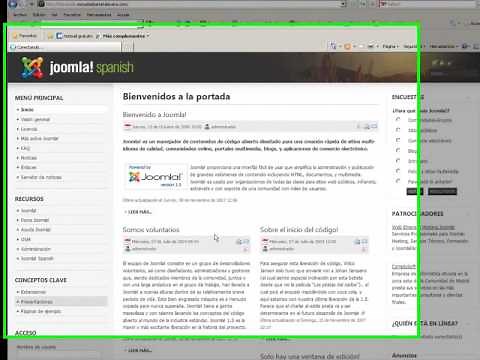Click the print icon of Sobre el inicio del código

357,242
